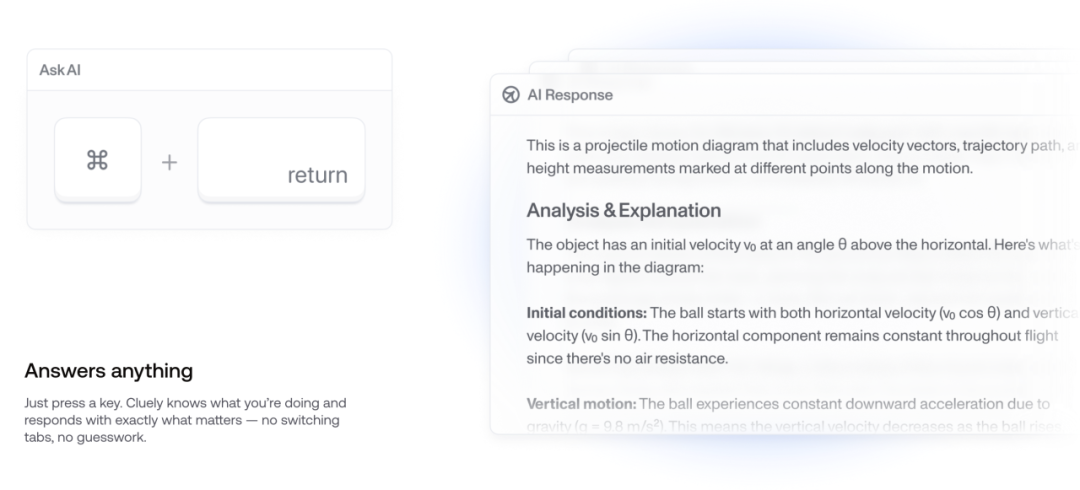Click the return key

click(281, 160)
